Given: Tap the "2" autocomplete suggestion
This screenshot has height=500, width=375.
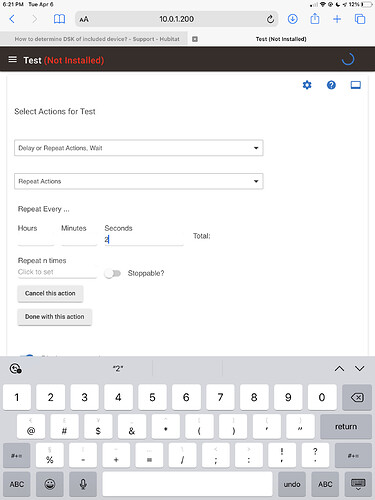Looking at the screenshot, I should click(118, 369).
